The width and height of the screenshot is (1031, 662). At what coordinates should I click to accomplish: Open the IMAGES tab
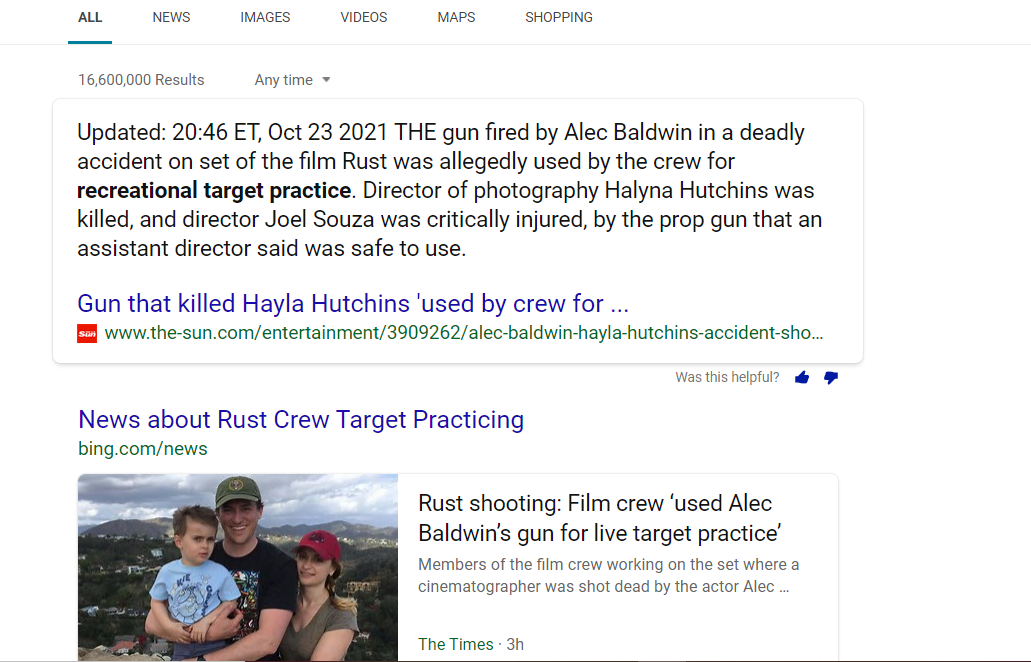pyautogui.click(x=265, y=18)
